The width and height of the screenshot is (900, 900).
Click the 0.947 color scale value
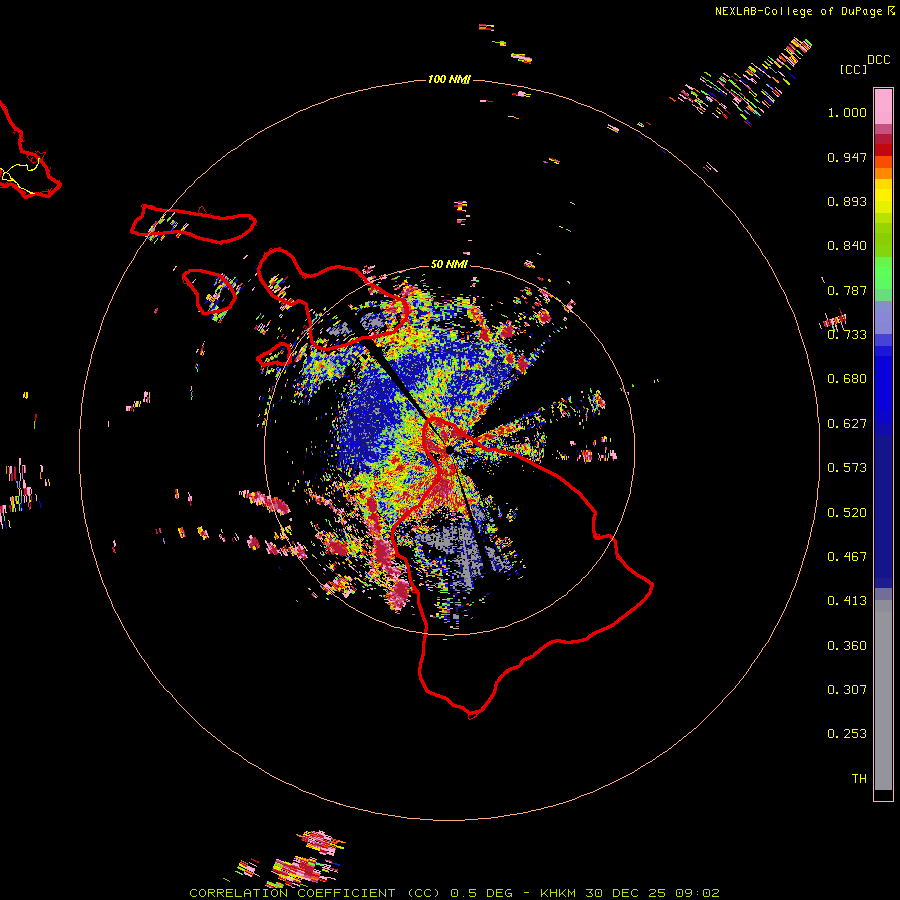tap(847, 157)
